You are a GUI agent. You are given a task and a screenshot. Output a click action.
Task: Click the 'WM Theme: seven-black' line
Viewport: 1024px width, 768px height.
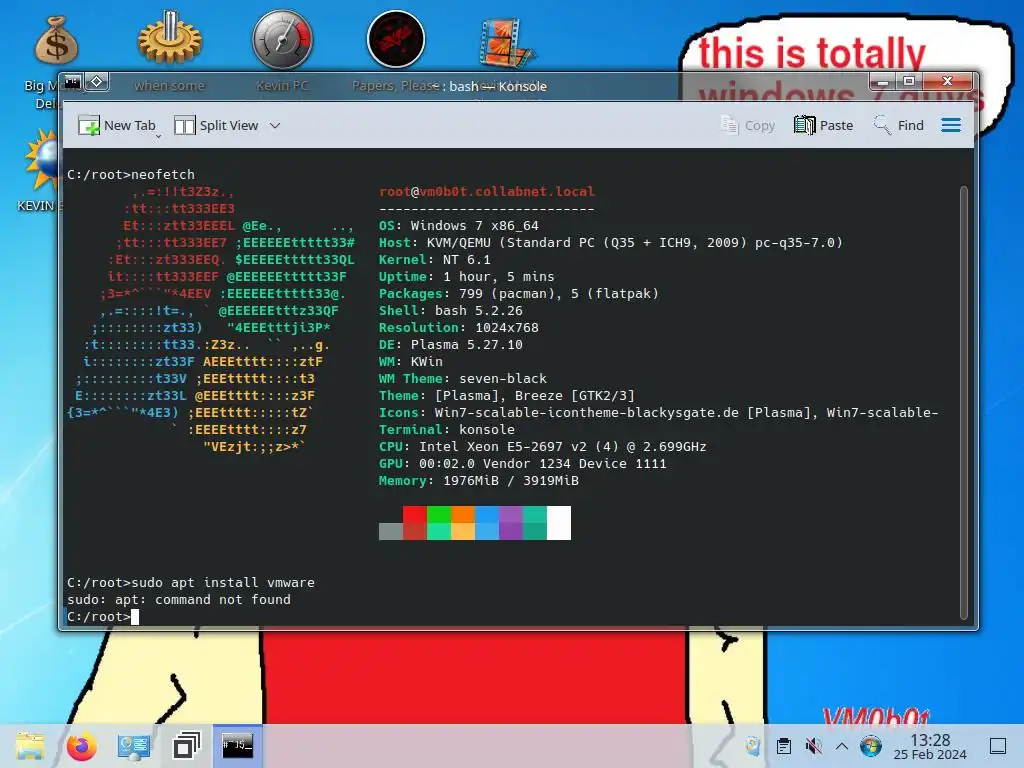click(462, 378)
